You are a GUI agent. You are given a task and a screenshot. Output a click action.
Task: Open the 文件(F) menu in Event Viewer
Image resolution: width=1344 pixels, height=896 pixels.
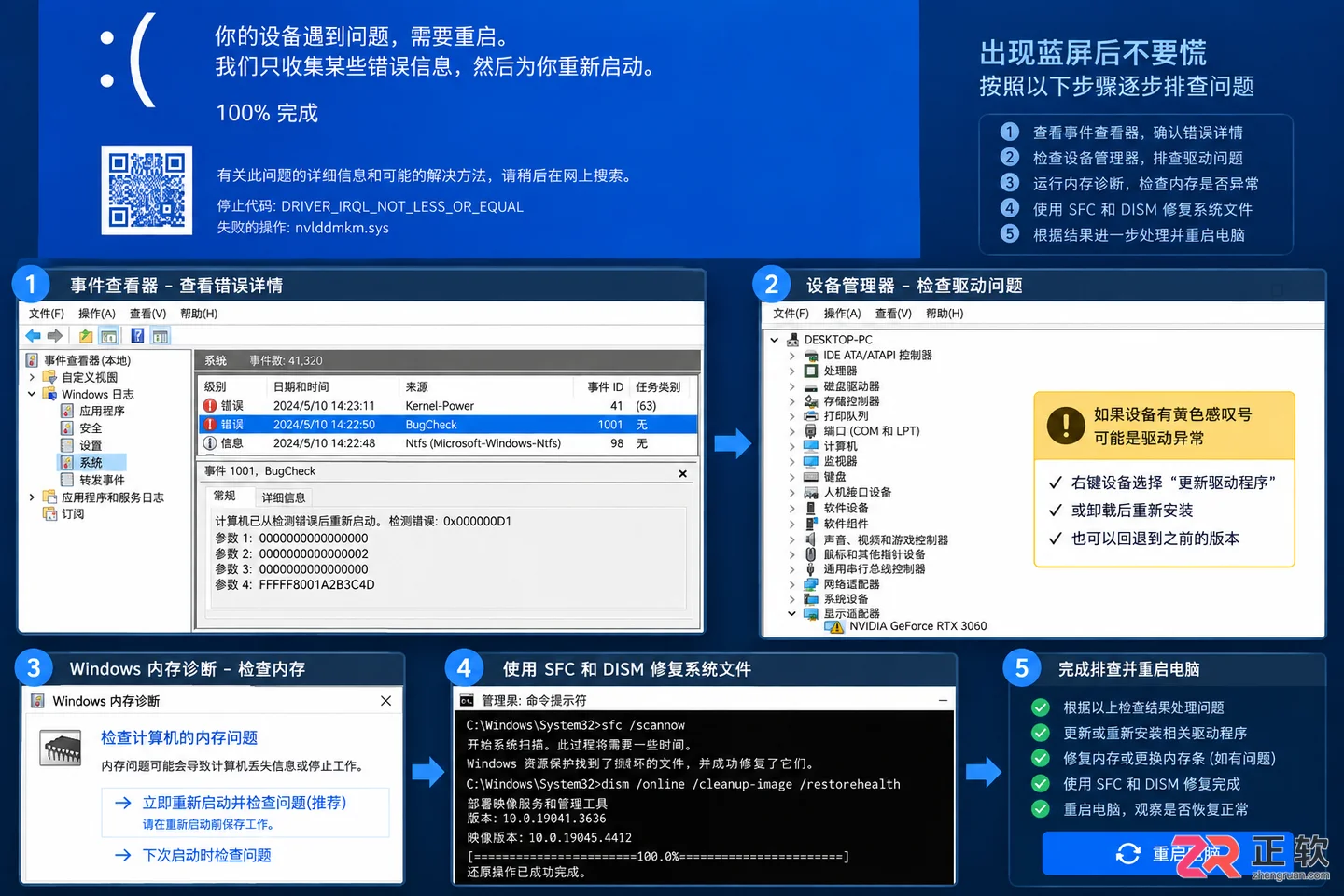click(x=47, y=314)
